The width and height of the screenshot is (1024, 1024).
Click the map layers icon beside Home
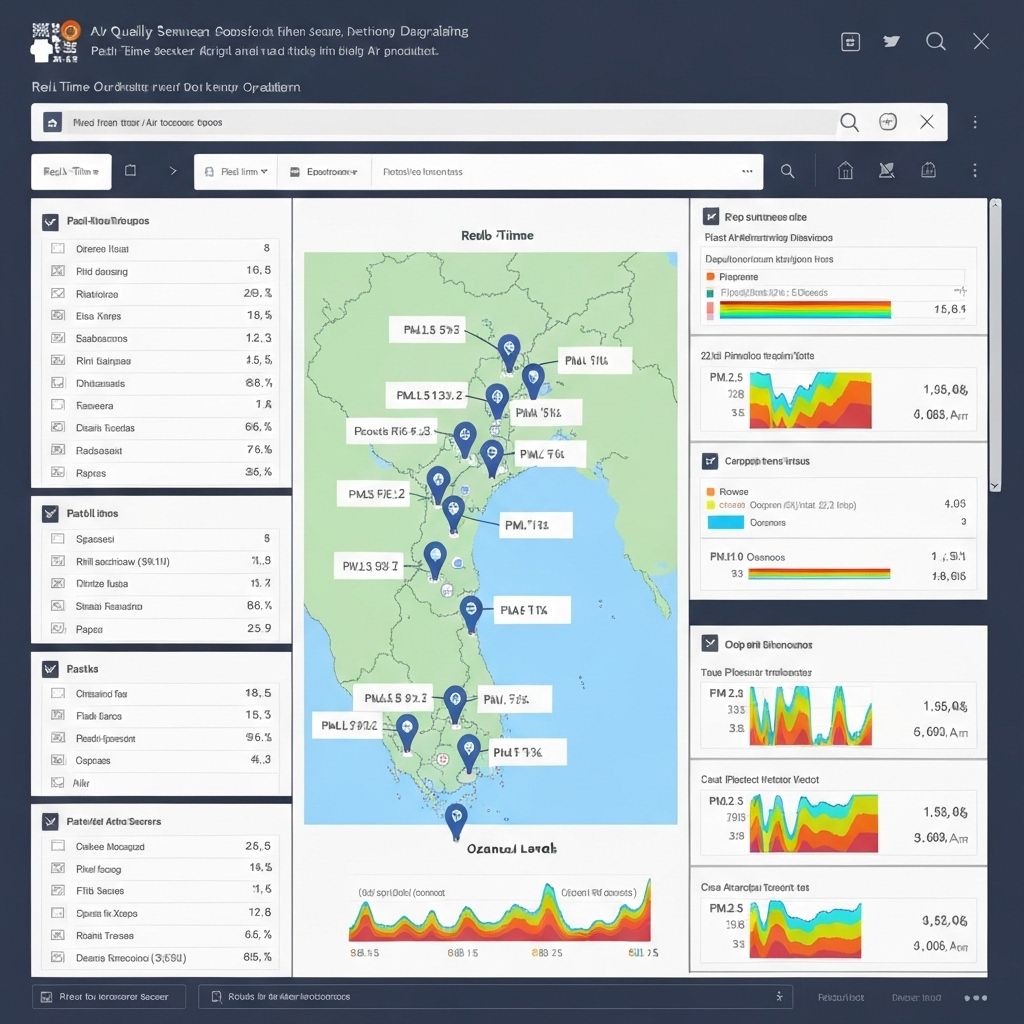click(x=887, y=170)
